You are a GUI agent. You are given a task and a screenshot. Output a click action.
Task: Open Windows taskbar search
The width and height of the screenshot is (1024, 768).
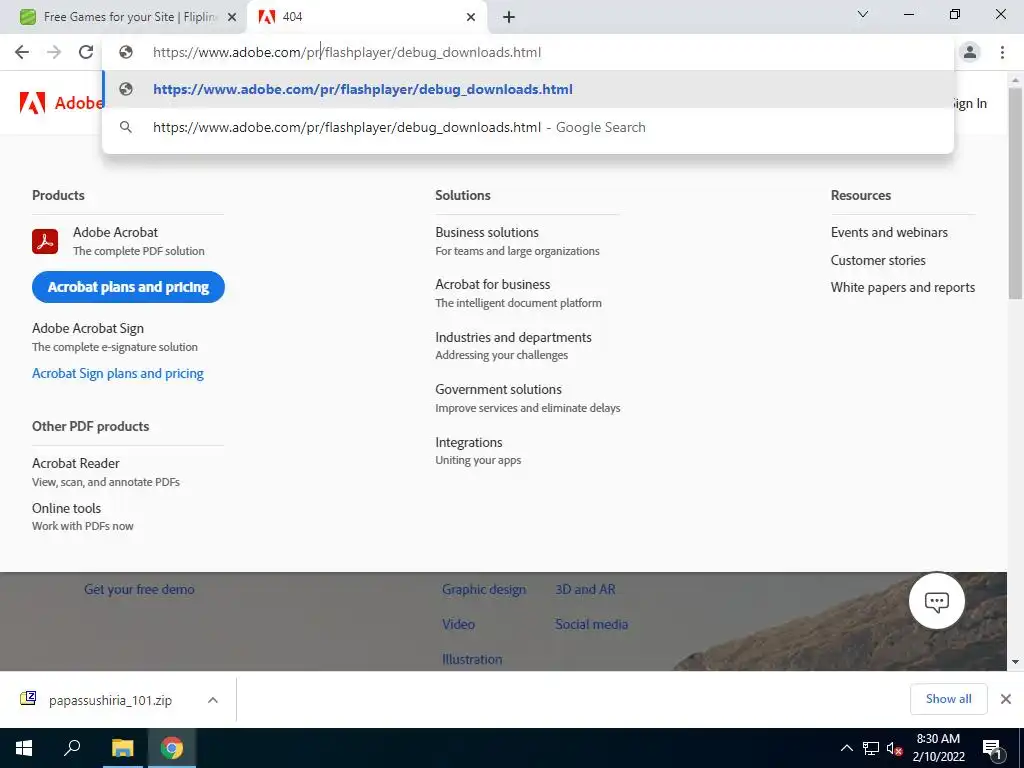(72, 748)
